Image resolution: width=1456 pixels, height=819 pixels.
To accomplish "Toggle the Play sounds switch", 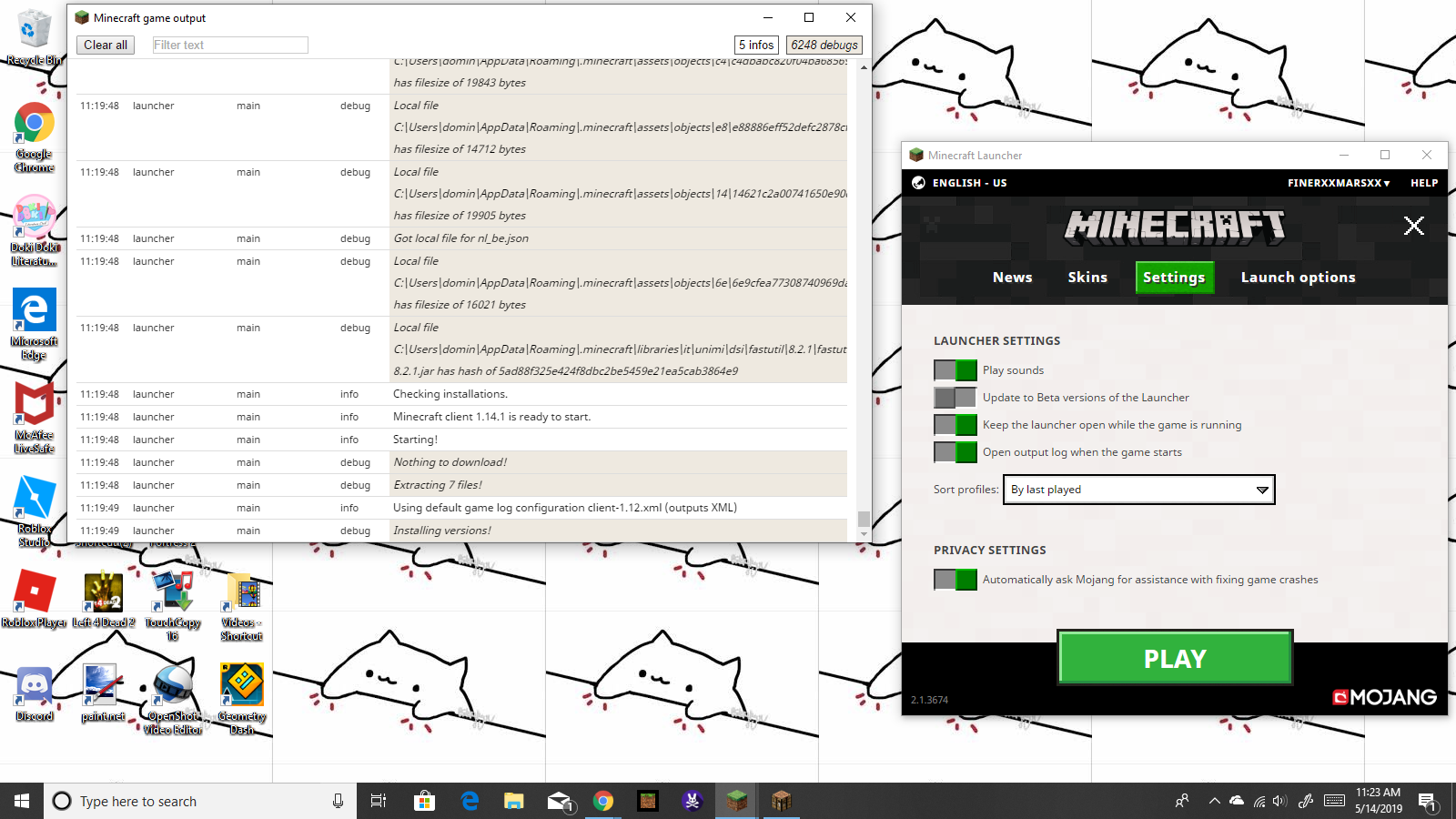I will click(955, 370).
